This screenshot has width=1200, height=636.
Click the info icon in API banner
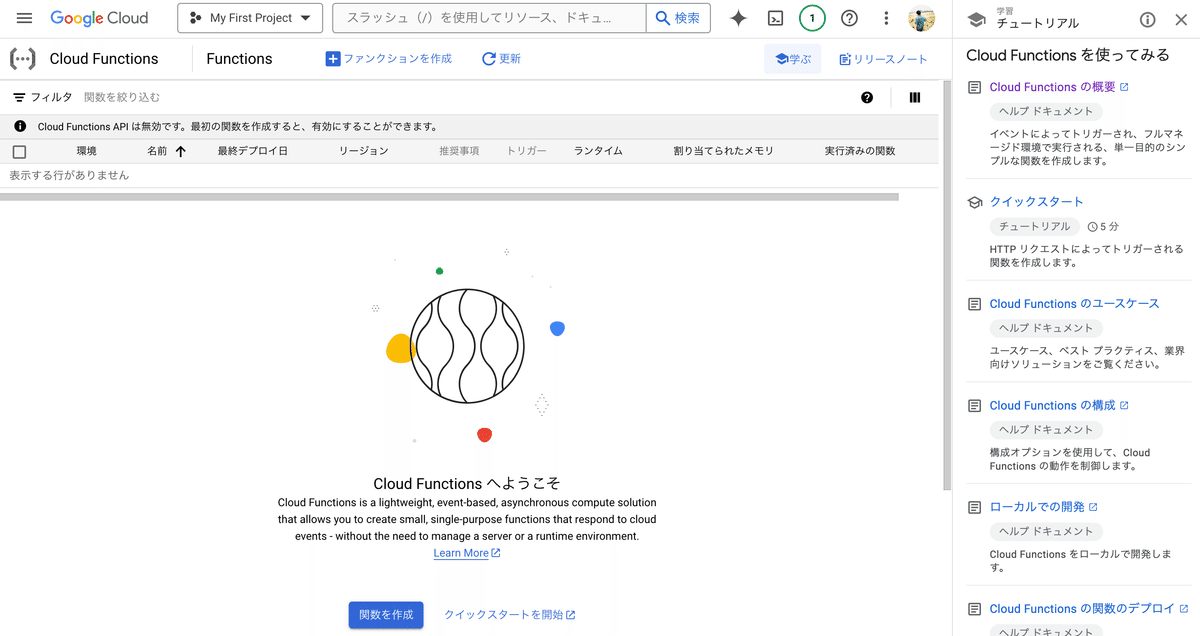20,127
